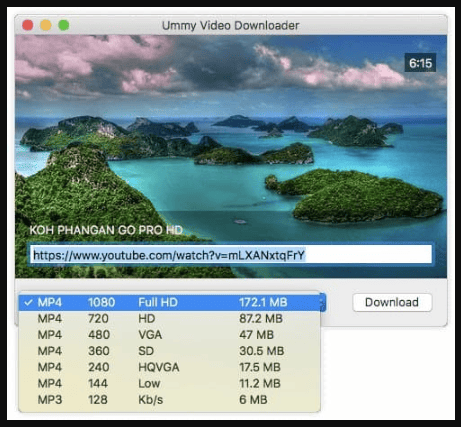
Task: Click the YouTube URL input field
Action: [231, 255]
